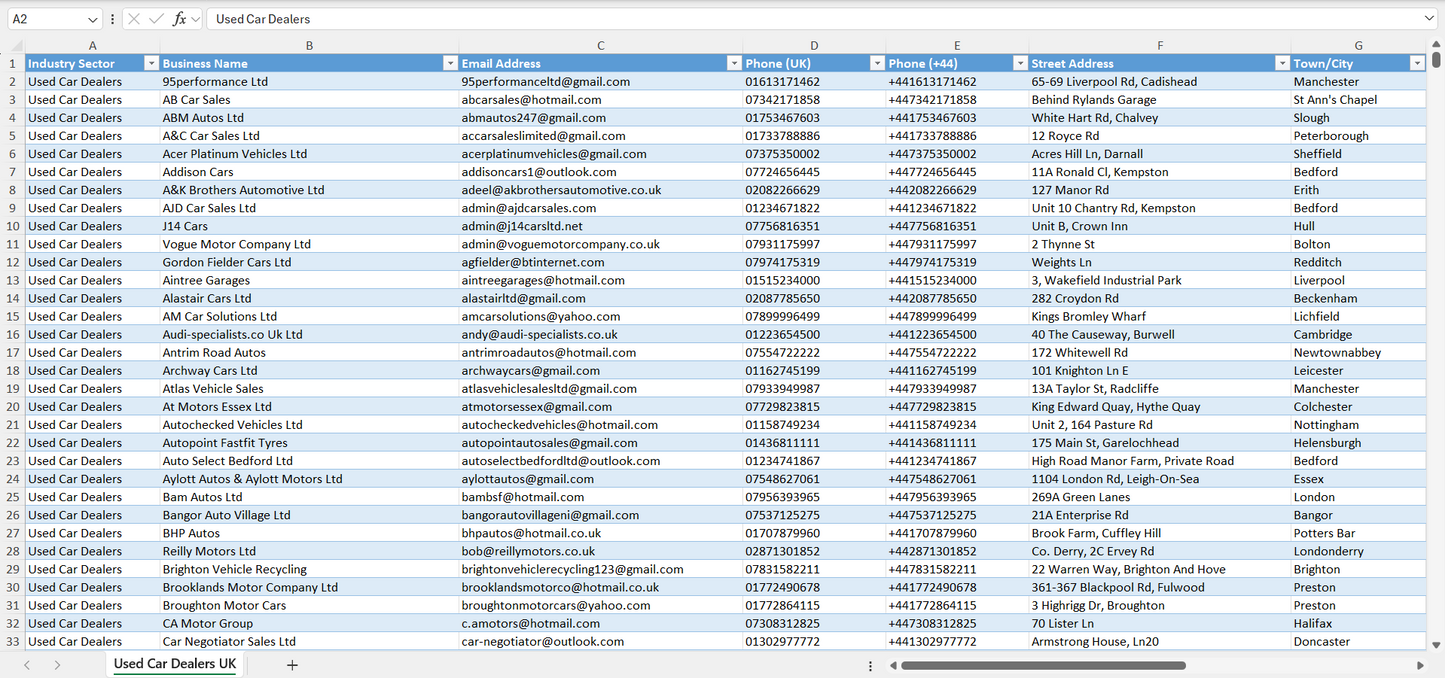The width and height of the screenshot is (1445, 678).
Task: Select column C header
Action: click(x=600, y=45)
